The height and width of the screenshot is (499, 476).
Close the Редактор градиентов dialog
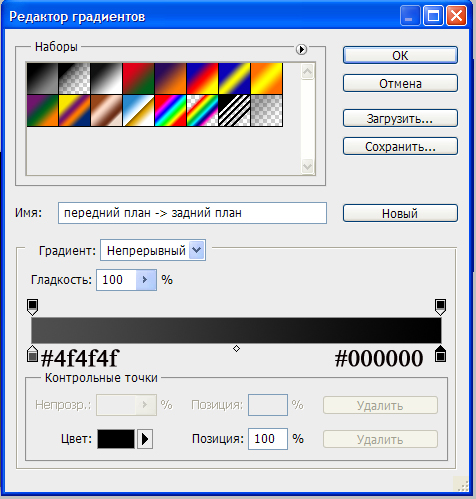tap(456, 16)
